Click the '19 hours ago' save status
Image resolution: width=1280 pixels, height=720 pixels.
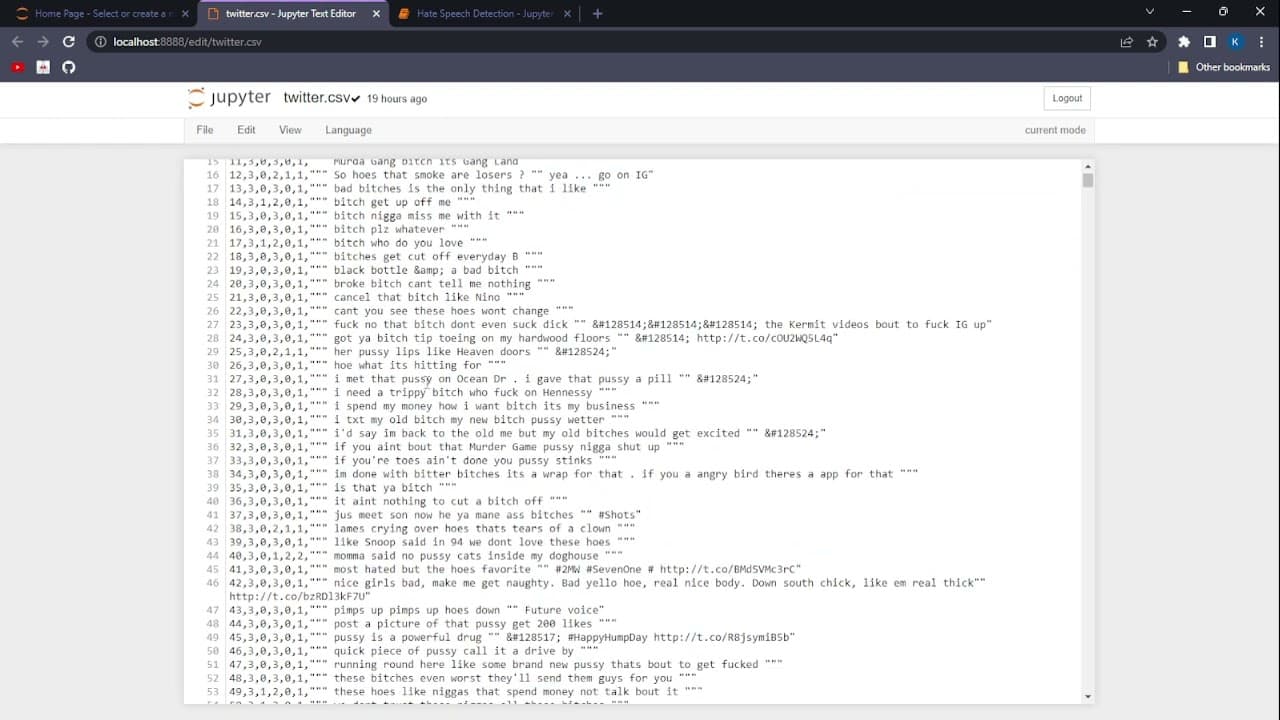coord(397,99)
